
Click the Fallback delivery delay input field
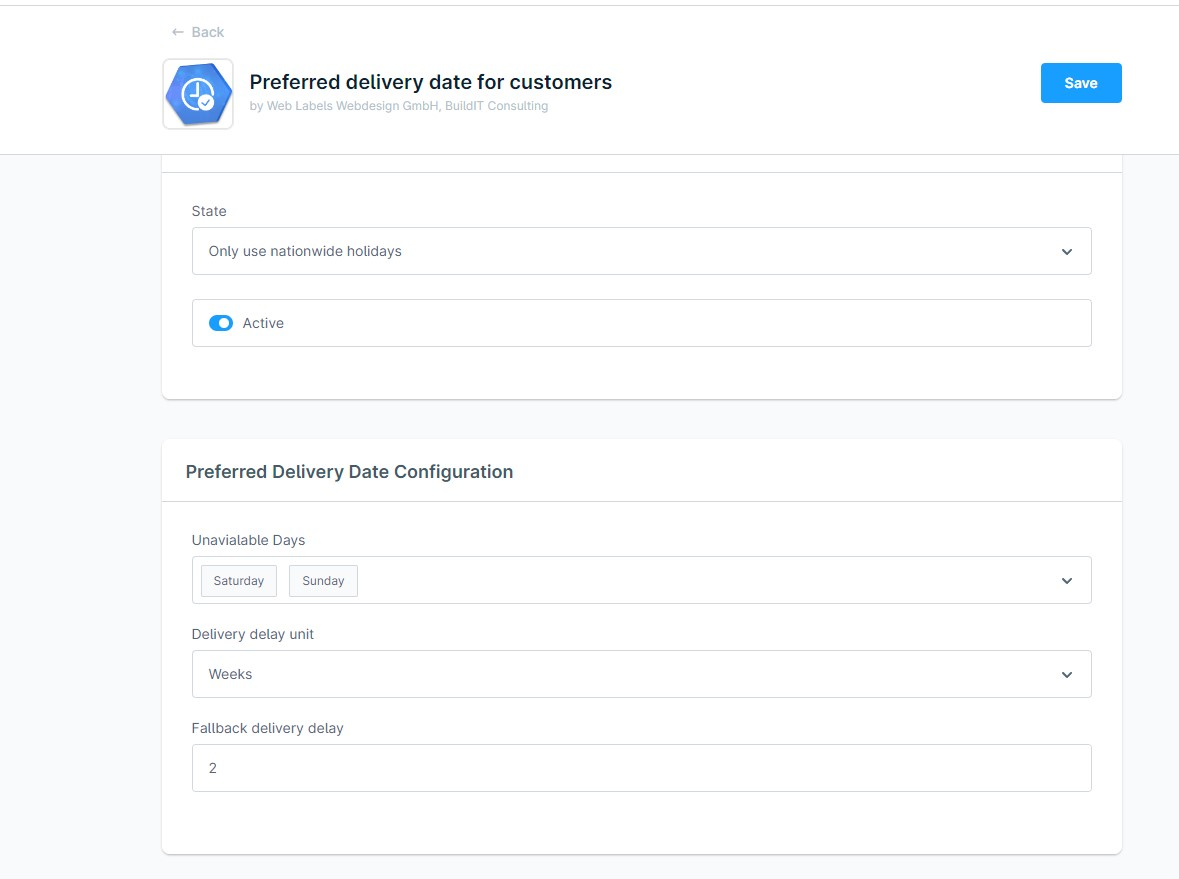pos(641,767)
